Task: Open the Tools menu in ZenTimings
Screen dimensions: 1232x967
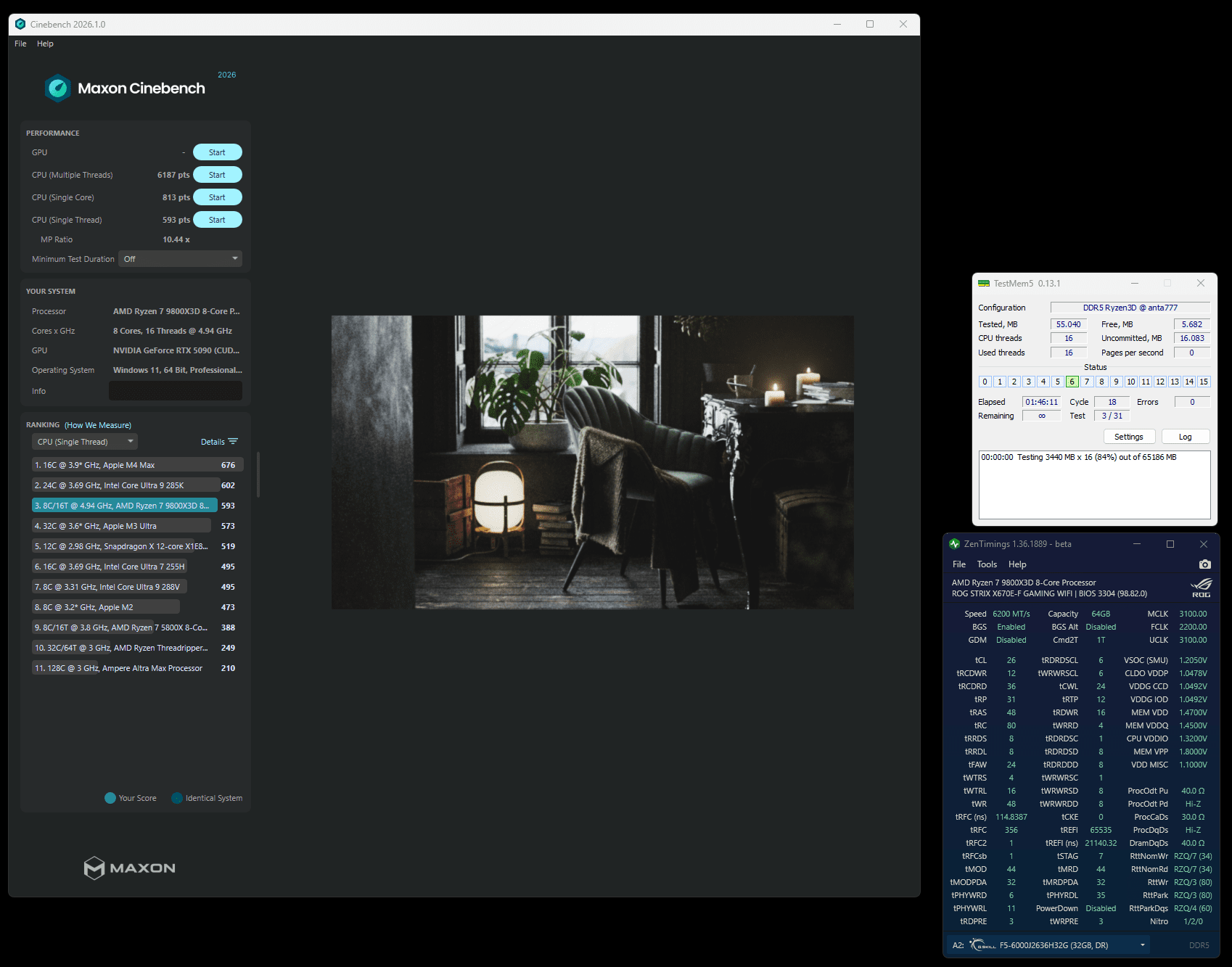Action: (x=987, y=564)
